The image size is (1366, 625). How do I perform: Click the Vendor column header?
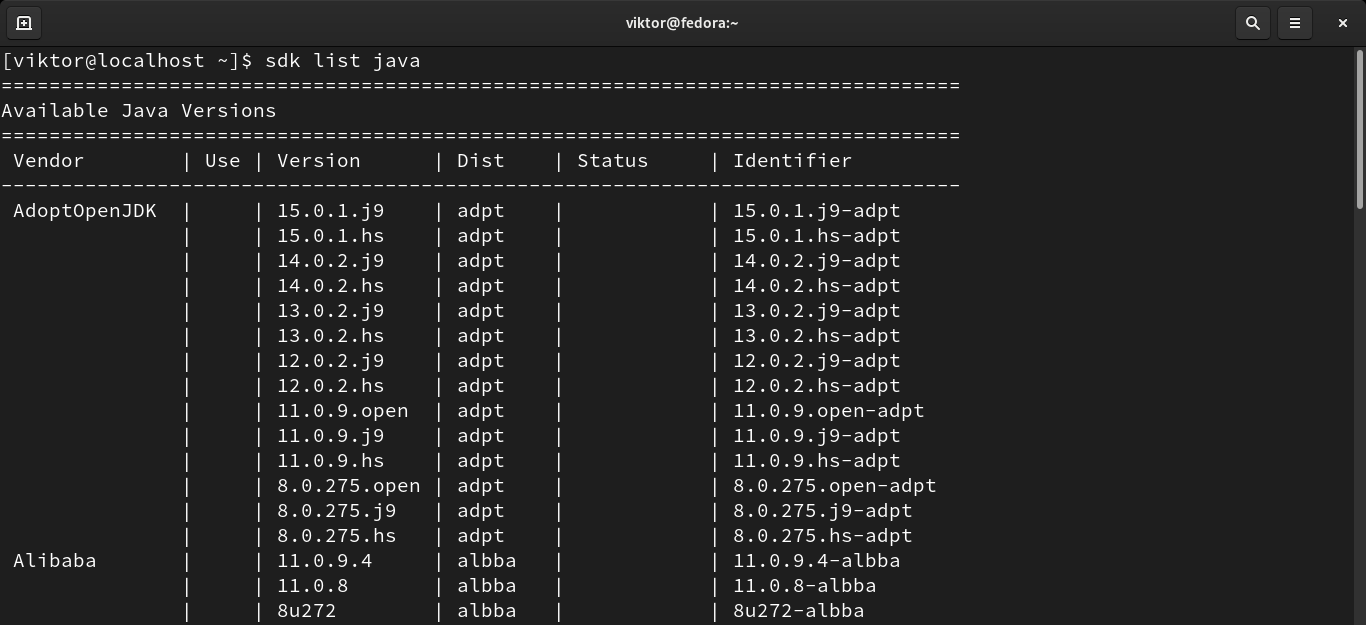[47, 160]
